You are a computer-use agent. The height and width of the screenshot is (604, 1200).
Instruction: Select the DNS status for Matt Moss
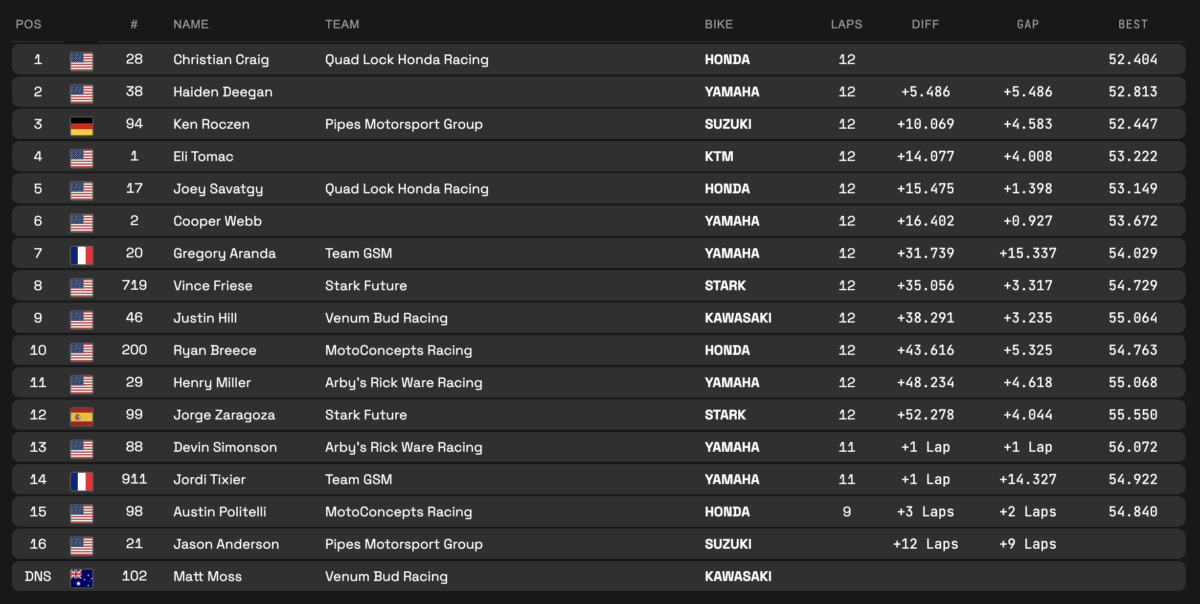(38, 577)
